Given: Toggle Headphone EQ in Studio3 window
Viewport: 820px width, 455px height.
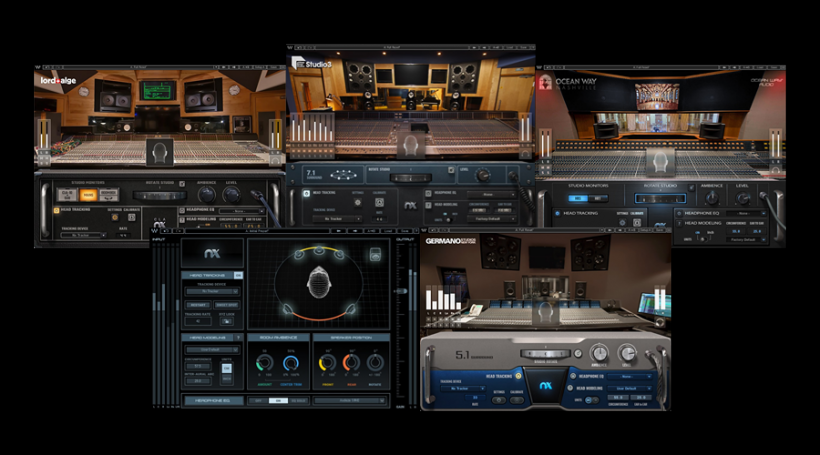Looking at the screenshot, I should pyautogui.click(x=428, y=193).
